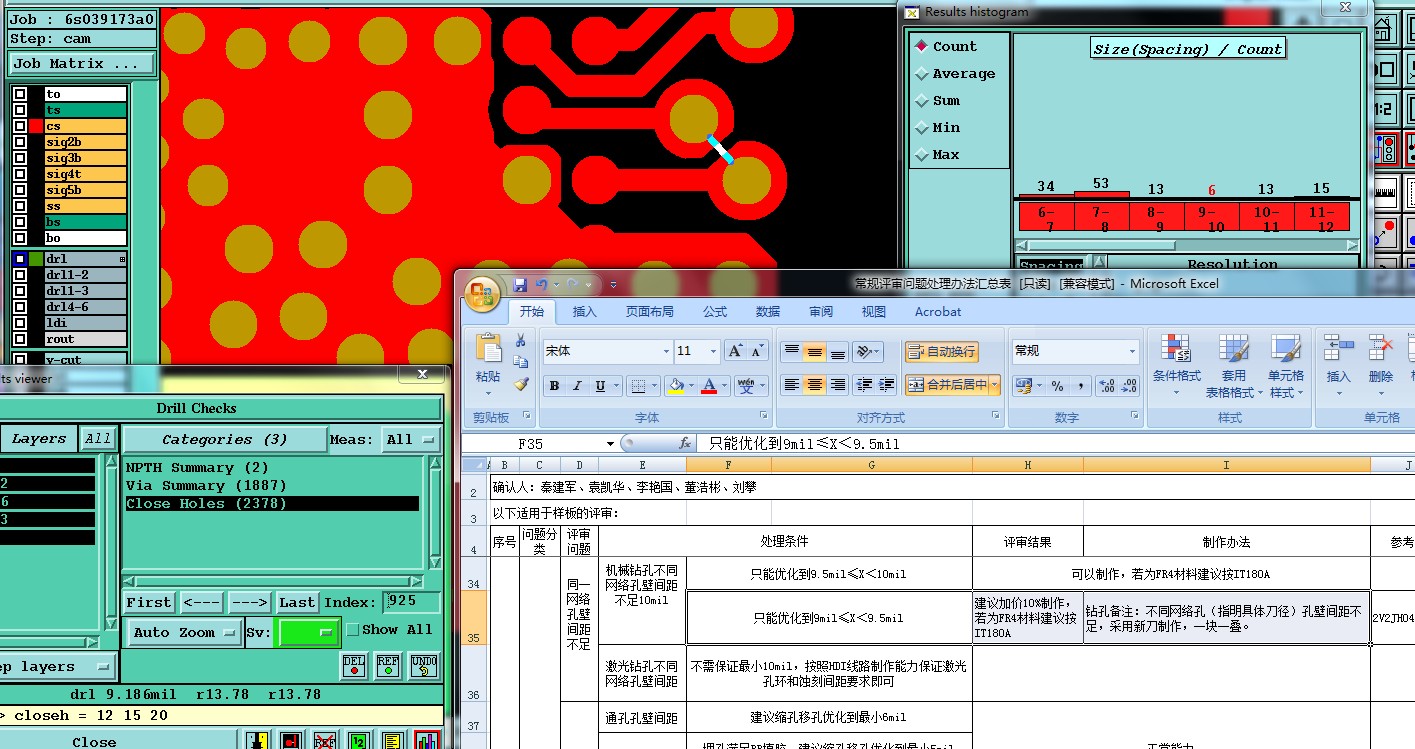Toggle Italic formatting in Excel
Image resolution: width=1415 pixels, height=749 pixels.
[578, 386]
